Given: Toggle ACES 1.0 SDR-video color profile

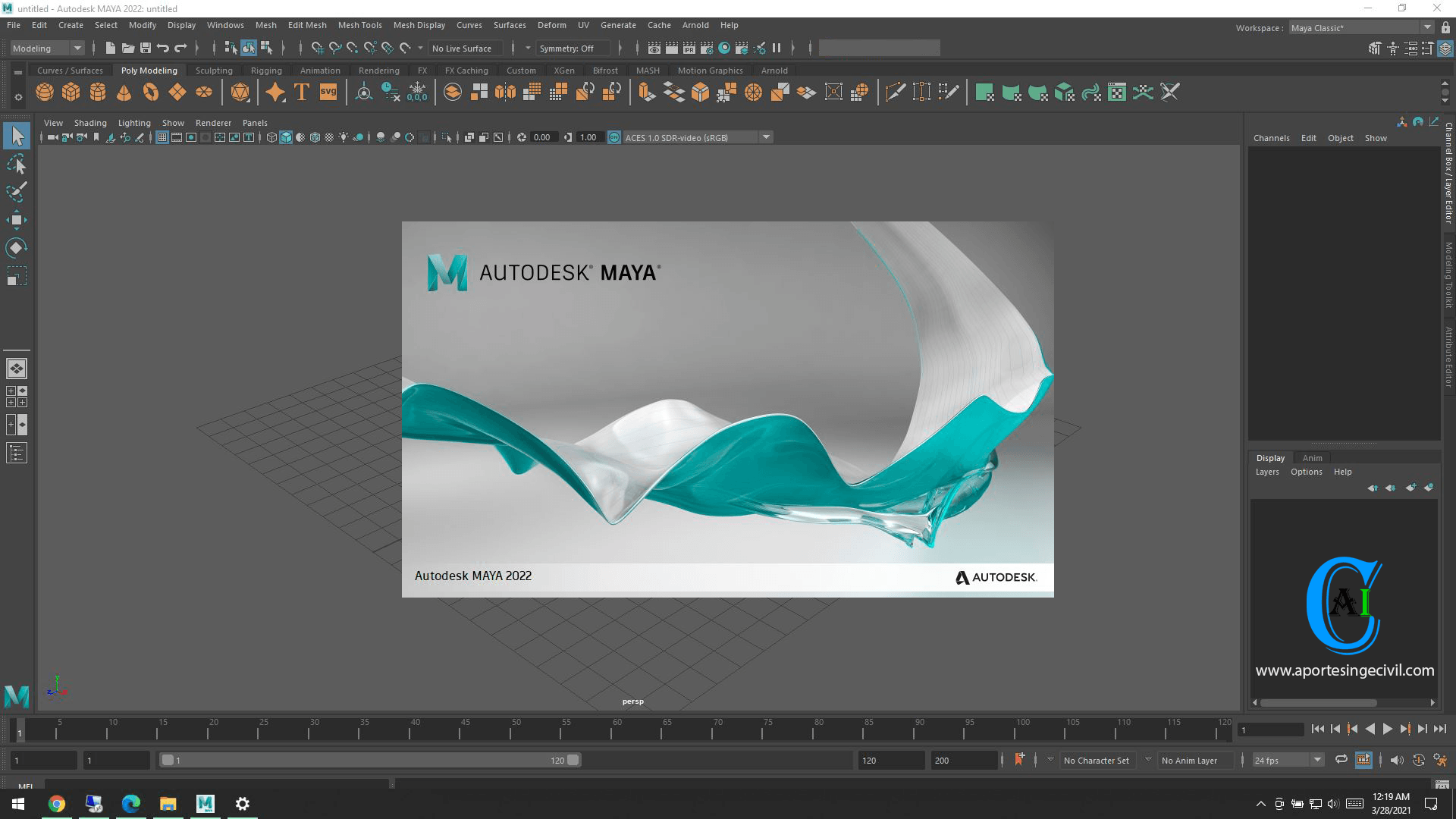Looking at the screenshot, I should [x=614, y=137].
